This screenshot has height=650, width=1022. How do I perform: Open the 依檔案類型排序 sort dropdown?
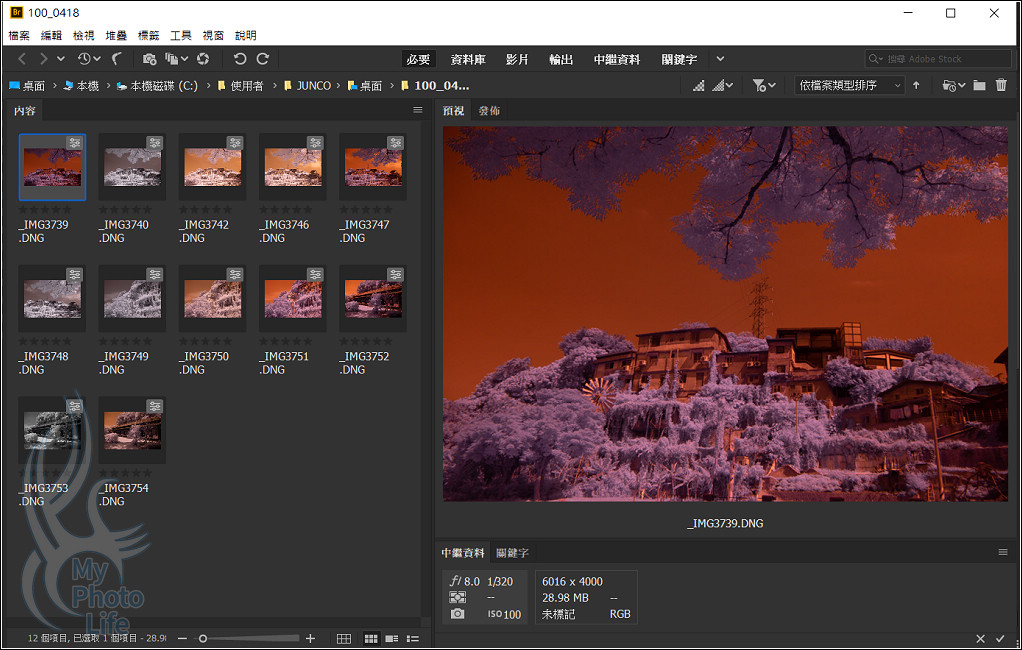tap(848, 86)
